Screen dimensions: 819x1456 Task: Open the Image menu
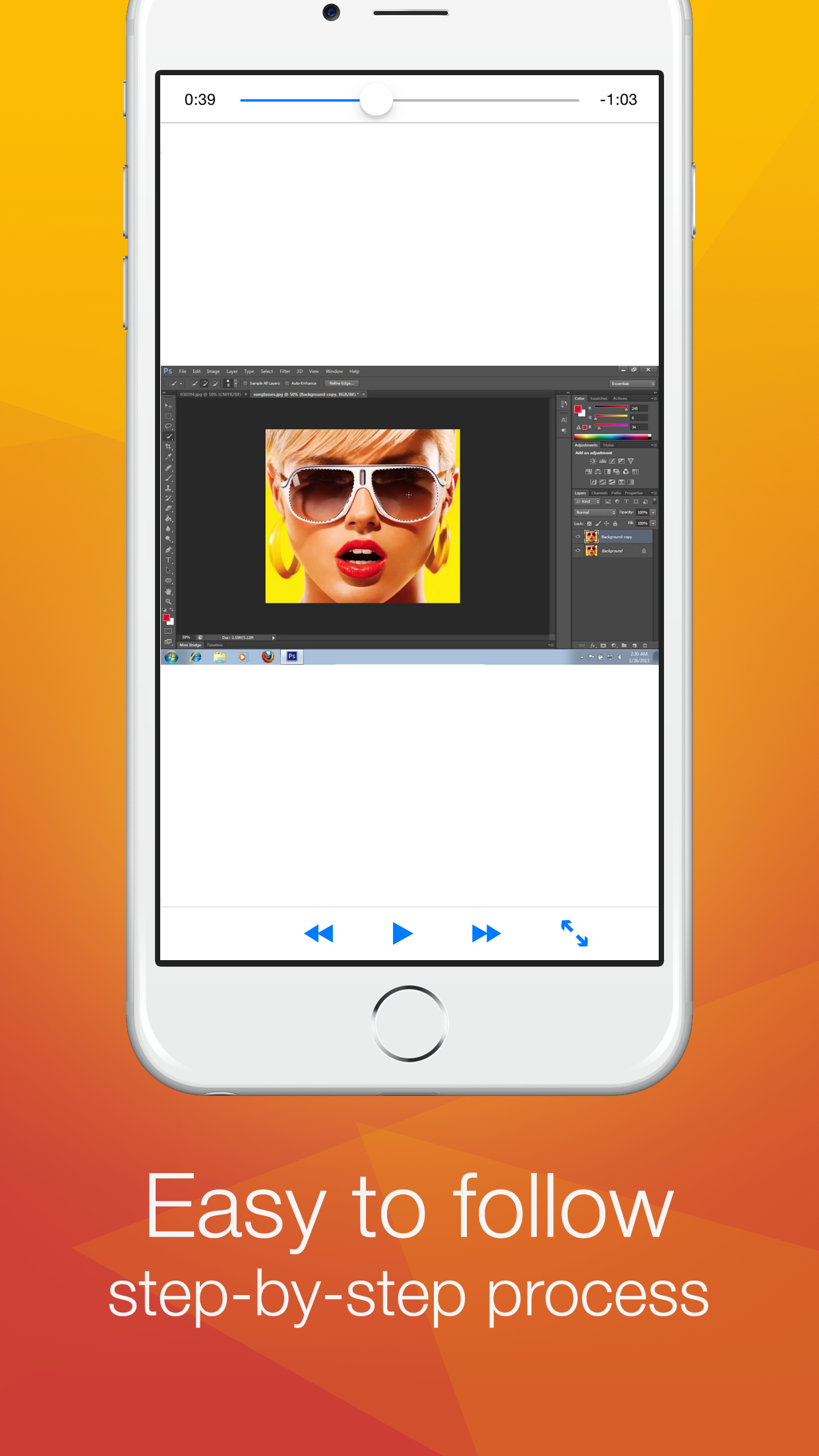213,371
